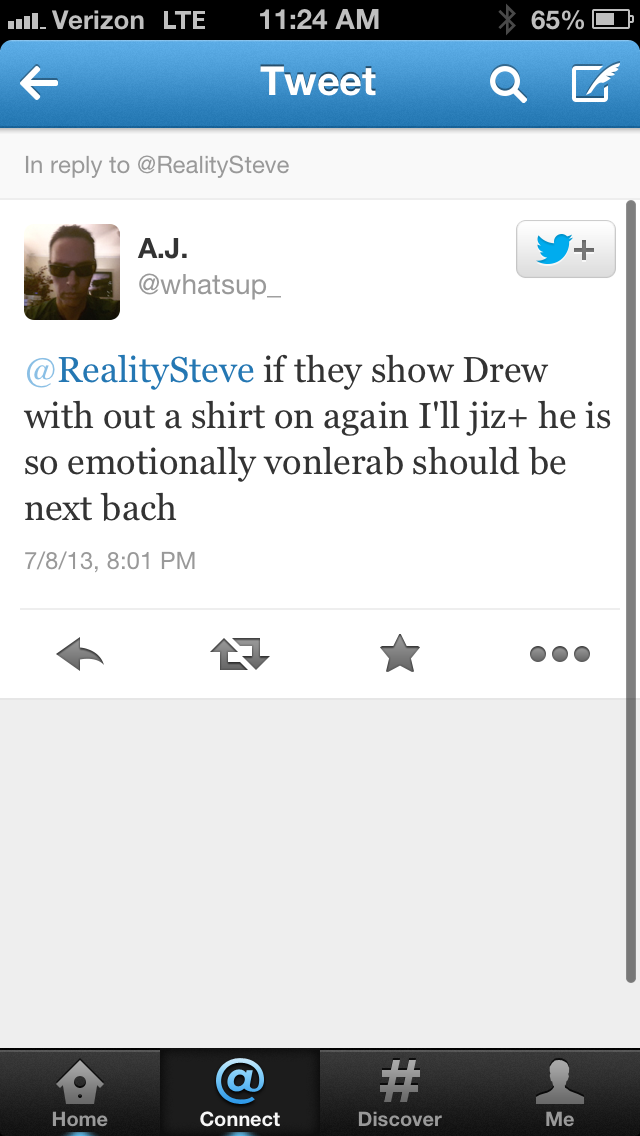Tap the back arrow in header
The height and width of the screenshot is (1136, 640).
coord(39,83)
